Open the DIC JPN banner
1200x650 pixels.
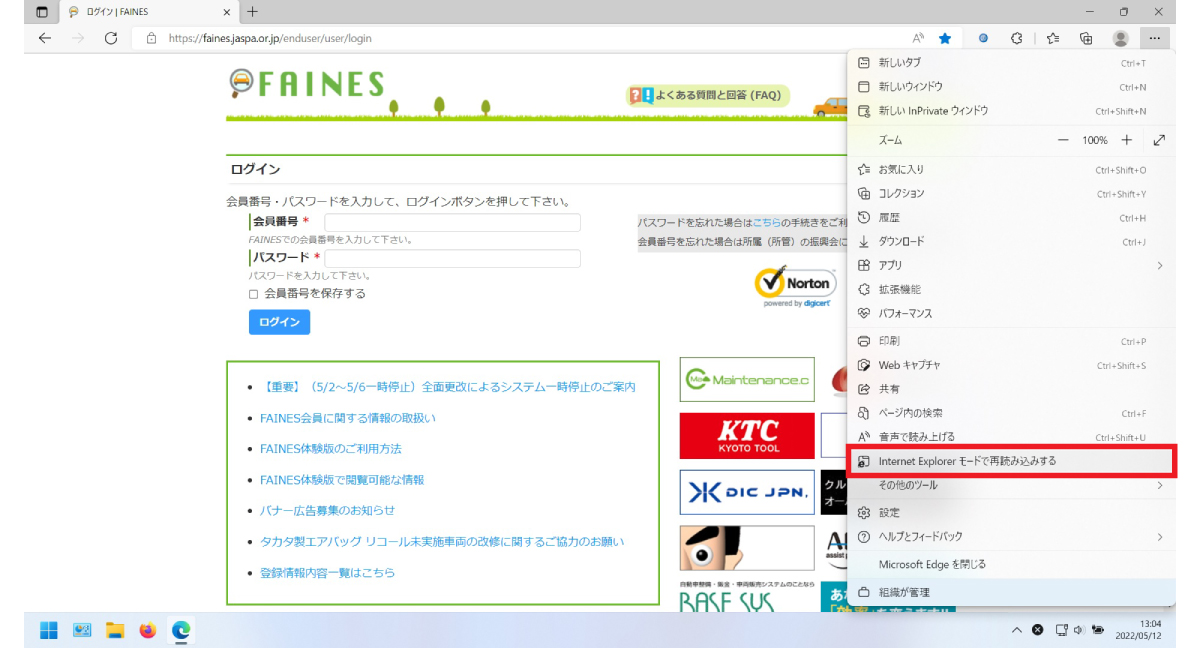pyautogui.click(x=747, y=492)
